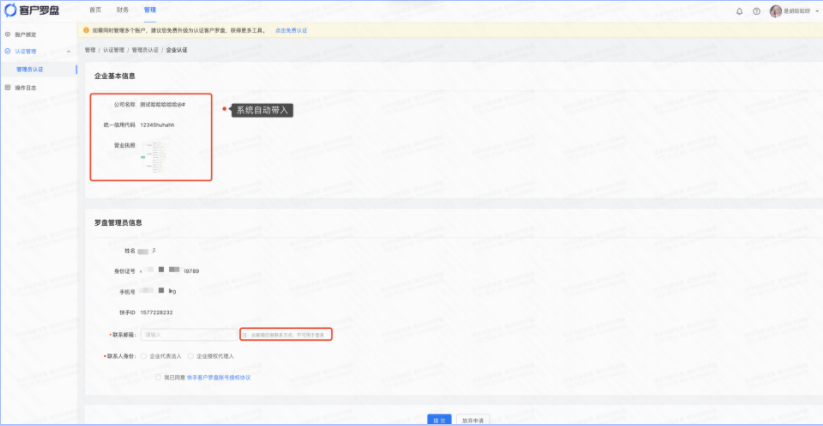823x426 pixels.
Task: Switch to the 财务 tab
Action: click(122, 9)
